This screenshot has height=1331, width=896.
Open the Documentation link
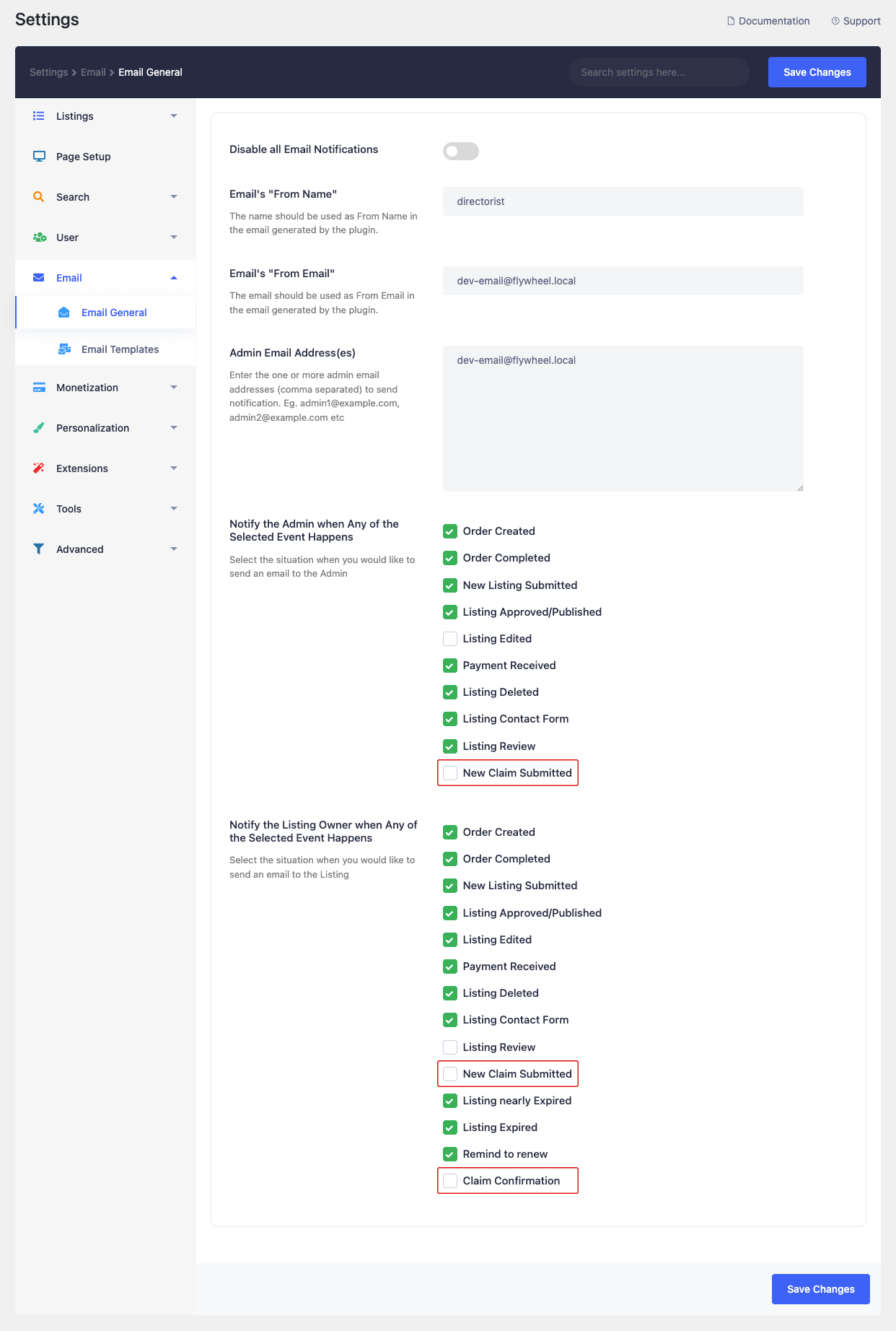[768, 21]
